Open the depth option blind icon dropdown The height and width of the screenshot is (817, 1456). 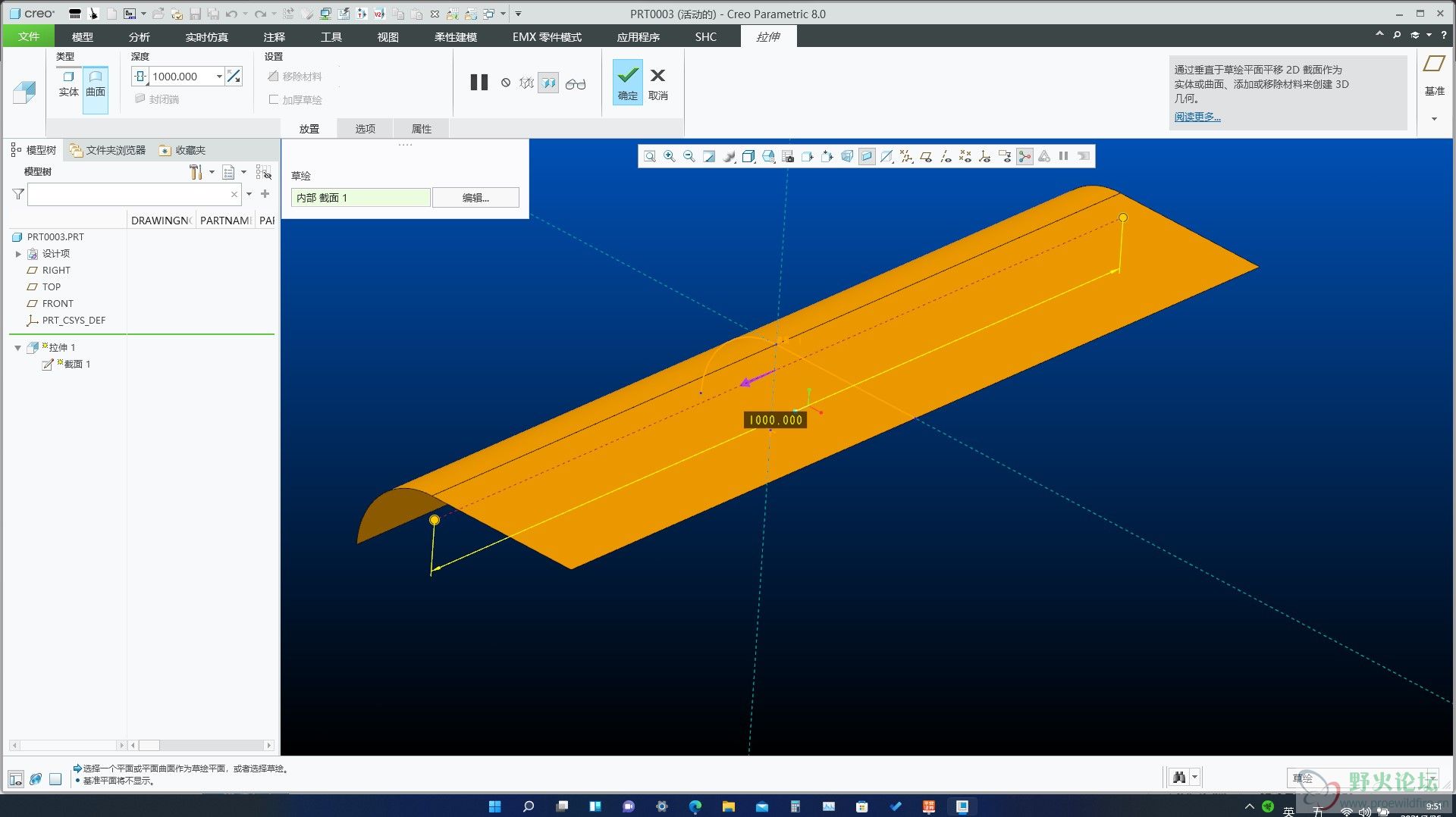point(141,77)
